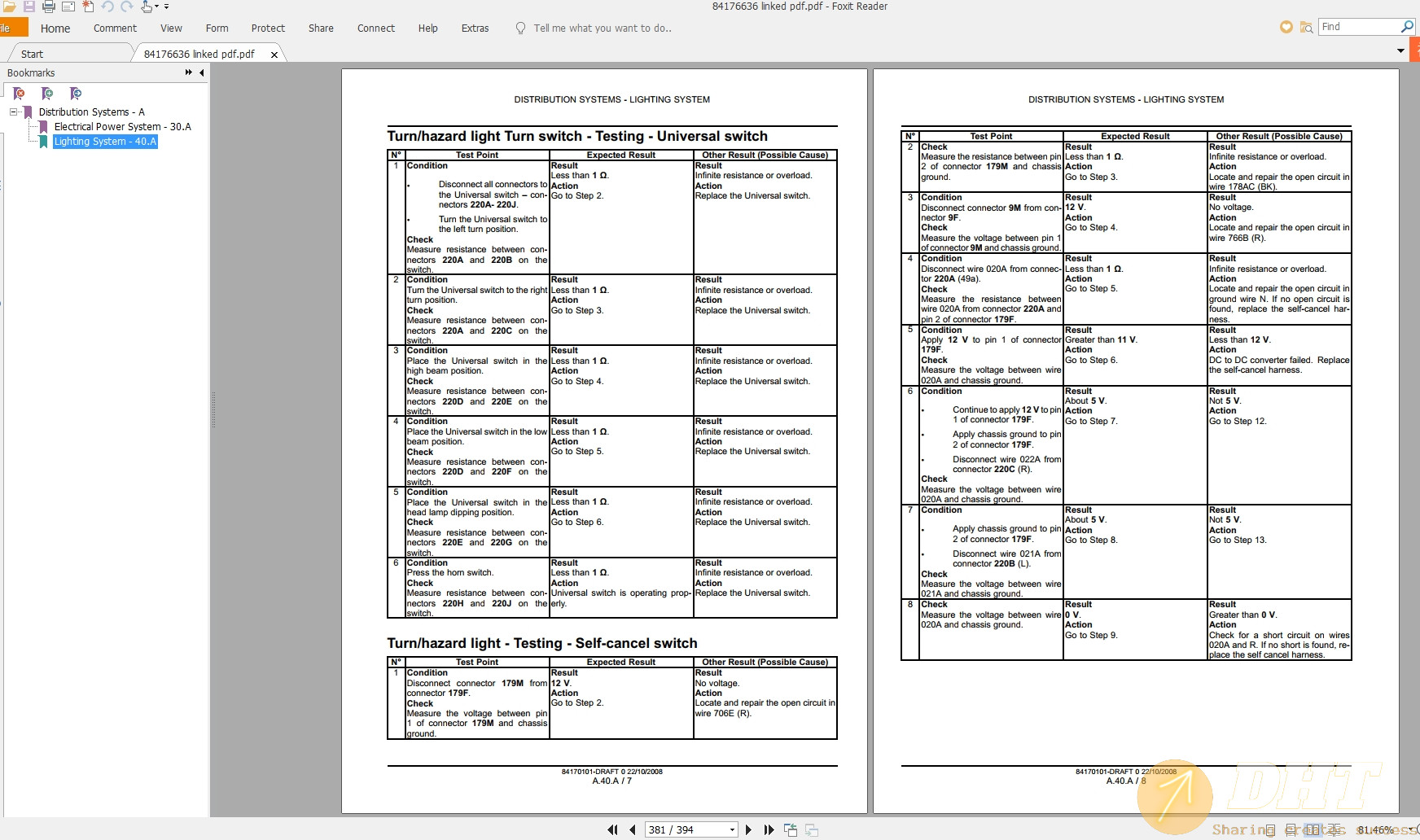1420x840 pixels.
Task: Click the add new bookmark icon
Action: [47, 94]
